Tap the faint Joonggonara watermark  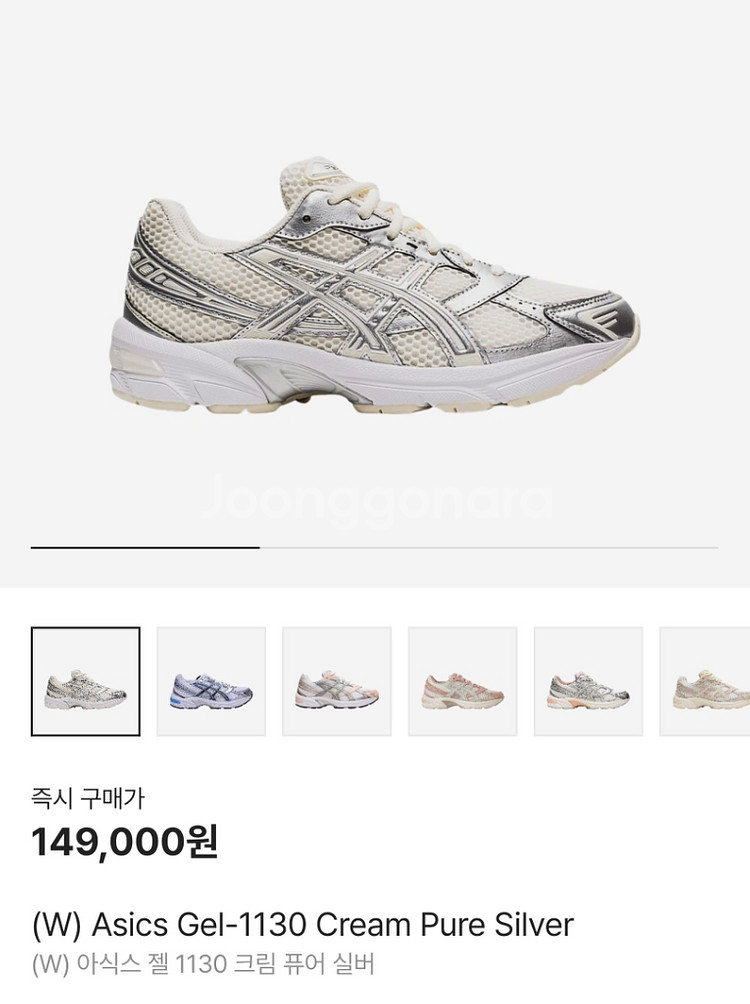pyautogui.click(x=376, y=501)
